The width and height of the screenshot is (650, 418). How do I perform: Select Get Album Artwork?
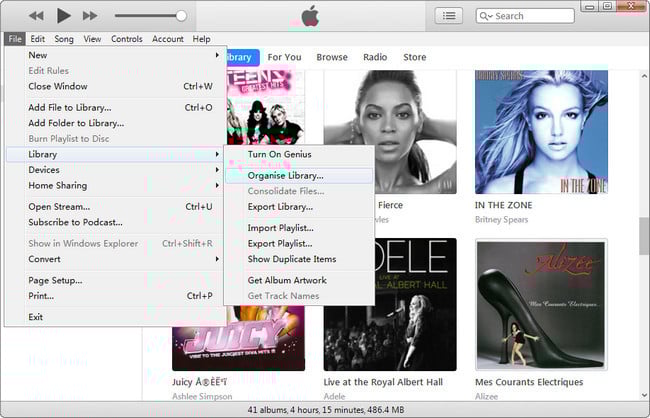299,280
